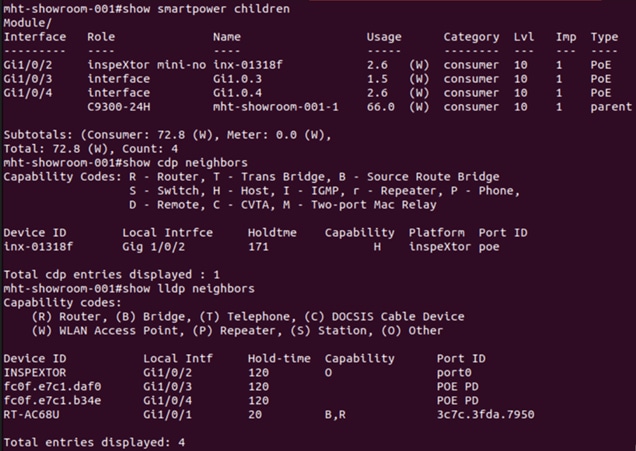Screen dimensions: 636x451
Task: Click the 'Category' column header
Action: (471, 37)
